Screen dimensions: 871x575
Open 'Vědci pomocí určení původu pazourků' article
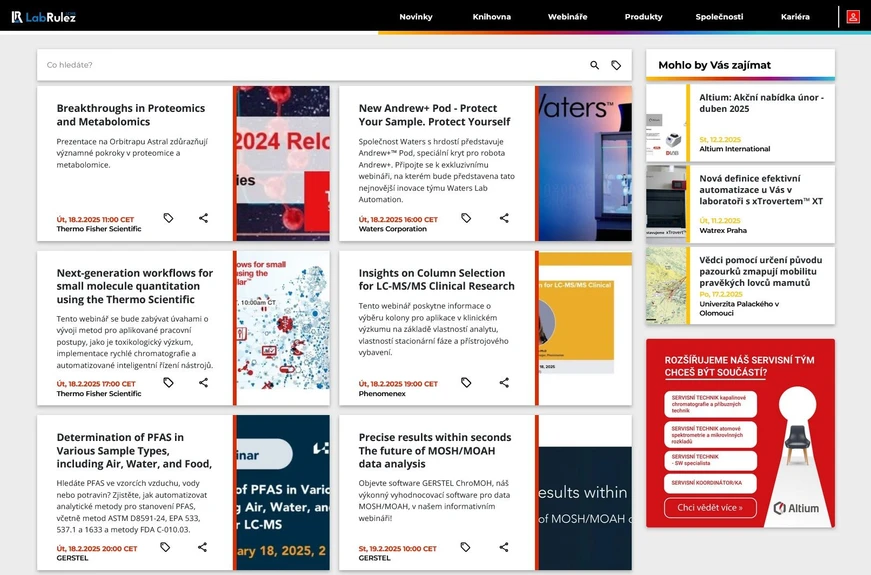click(760, 271)
